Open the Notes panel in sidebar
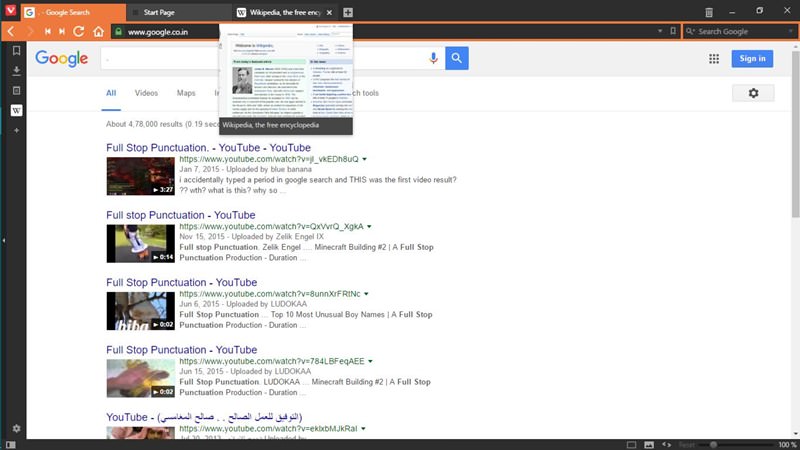The image size is (800, 450). (x=16, y=90)
